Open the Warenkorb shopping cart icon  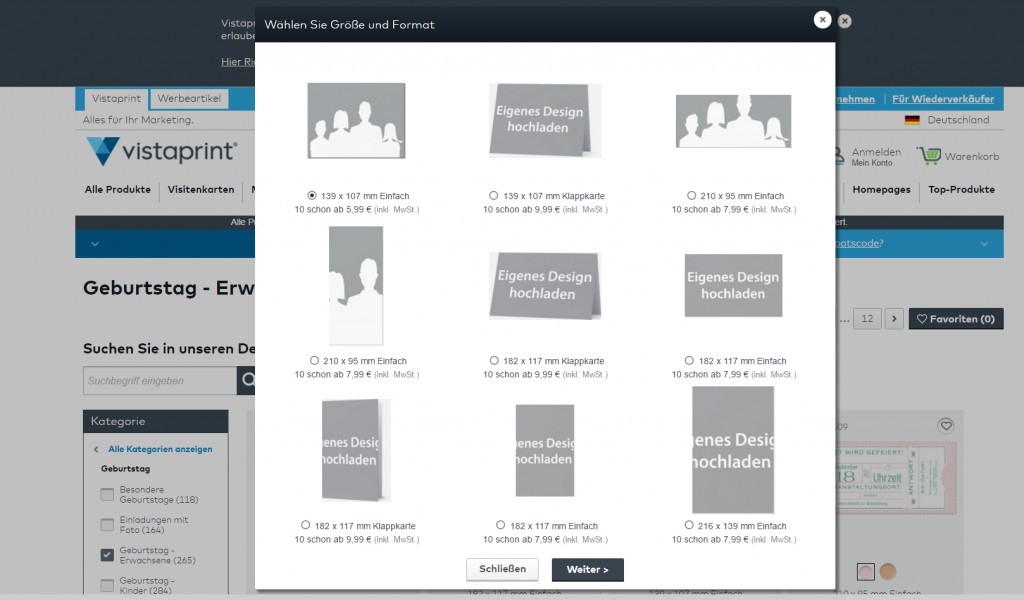[929, 156]
